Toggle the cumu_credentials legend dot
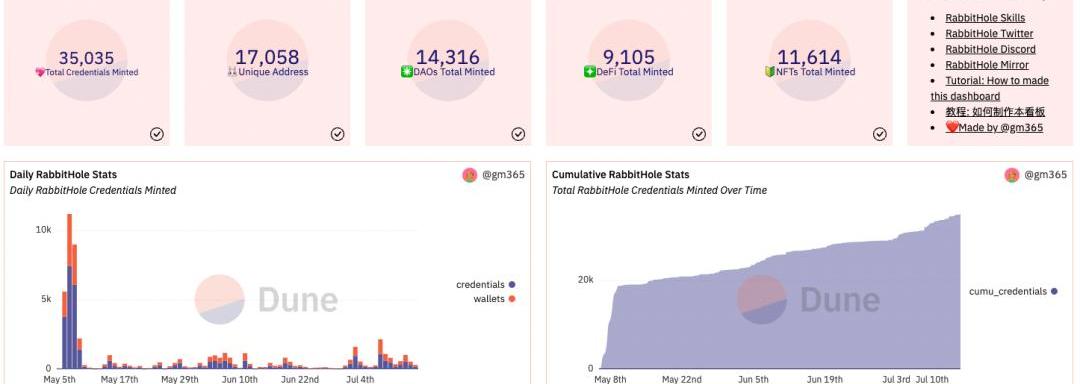 click(1054, 291)
